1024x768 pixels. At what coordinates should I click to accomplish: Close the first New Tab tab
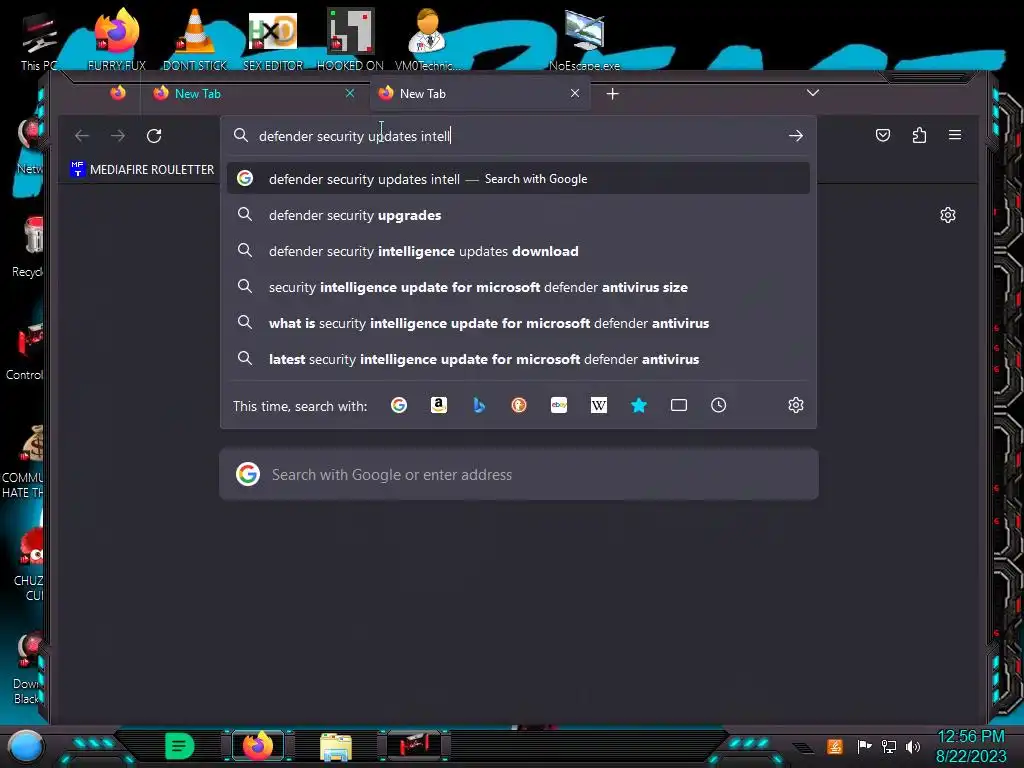coord(350,93)
